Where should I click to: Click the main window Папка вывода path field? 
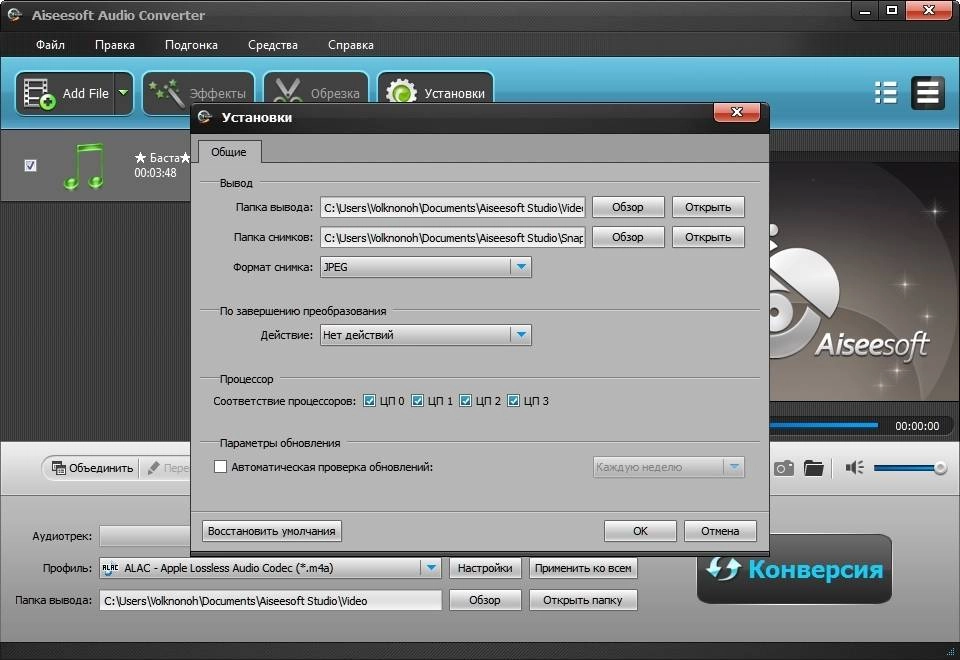[270, 601]
